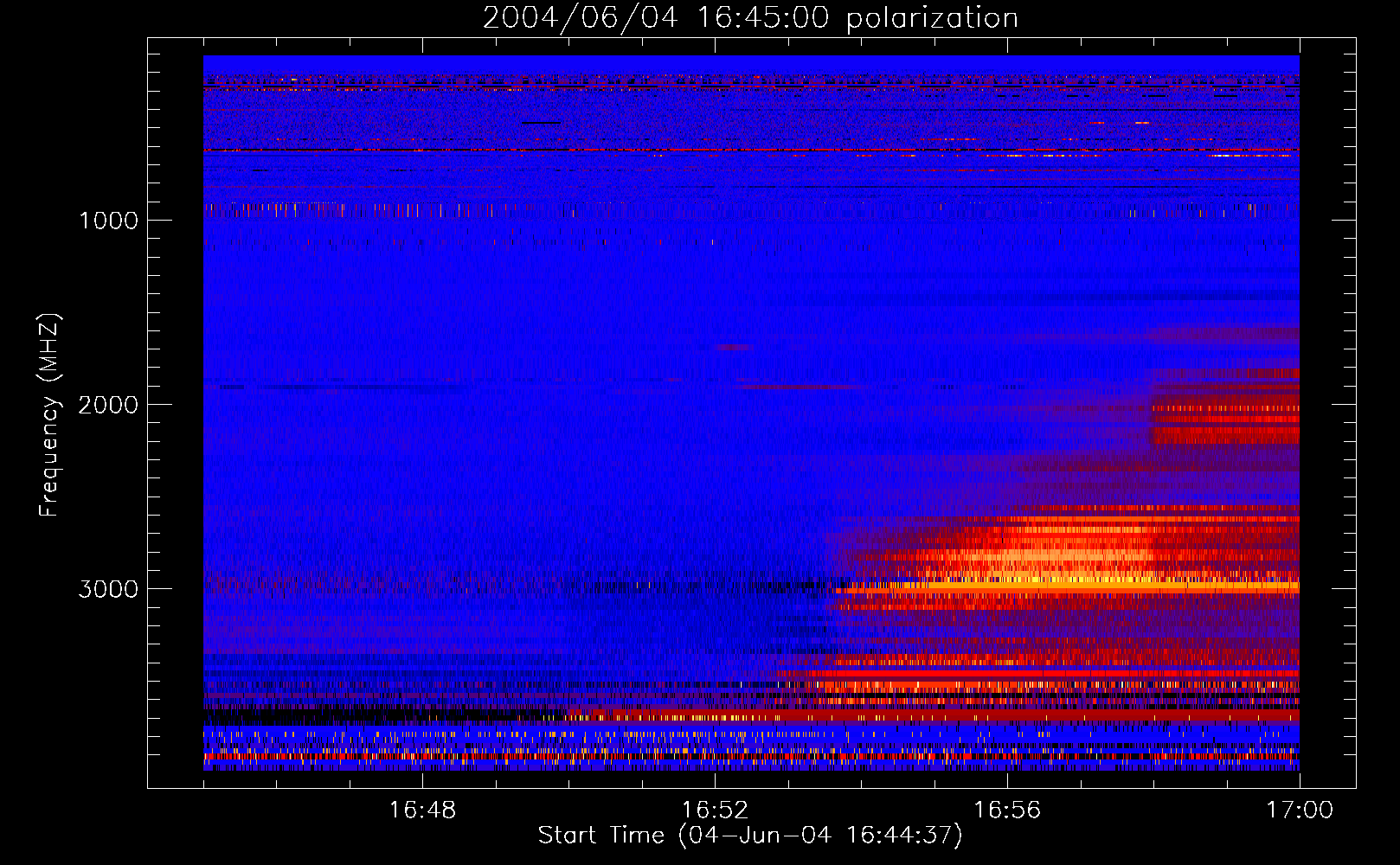
Task: Select the 3000 frequency axis label
Action: 109,589
